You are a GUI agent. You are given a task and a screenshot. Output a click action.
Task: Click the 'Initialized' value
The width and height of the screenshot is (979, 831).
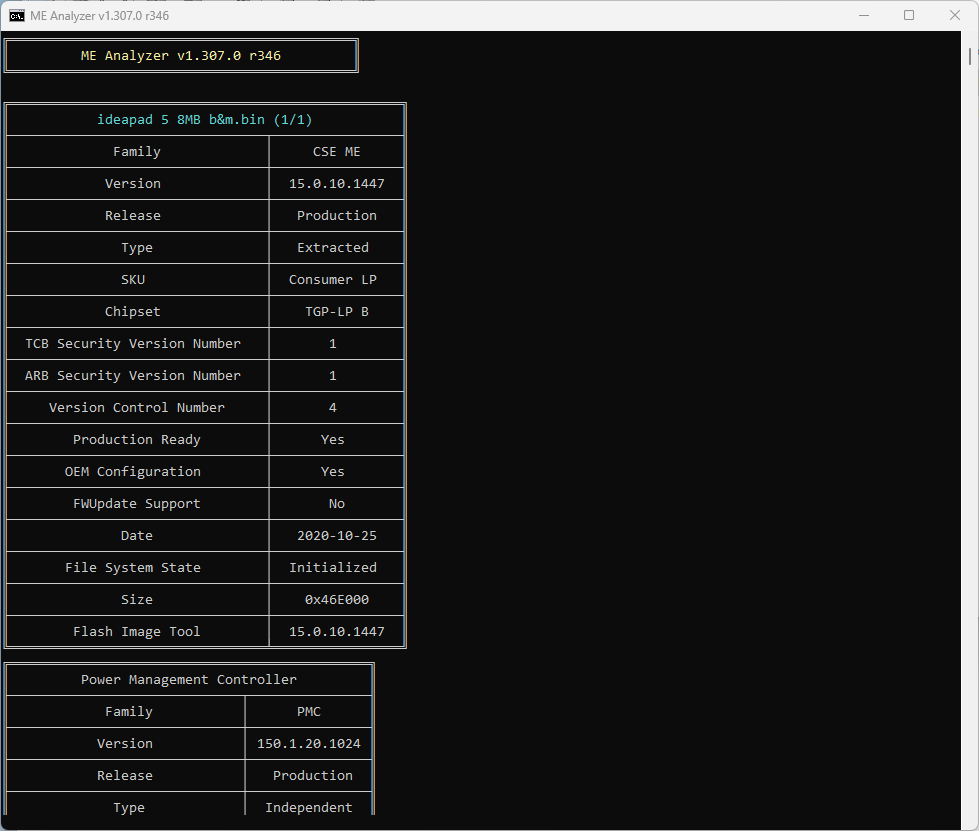pos(333,568)
